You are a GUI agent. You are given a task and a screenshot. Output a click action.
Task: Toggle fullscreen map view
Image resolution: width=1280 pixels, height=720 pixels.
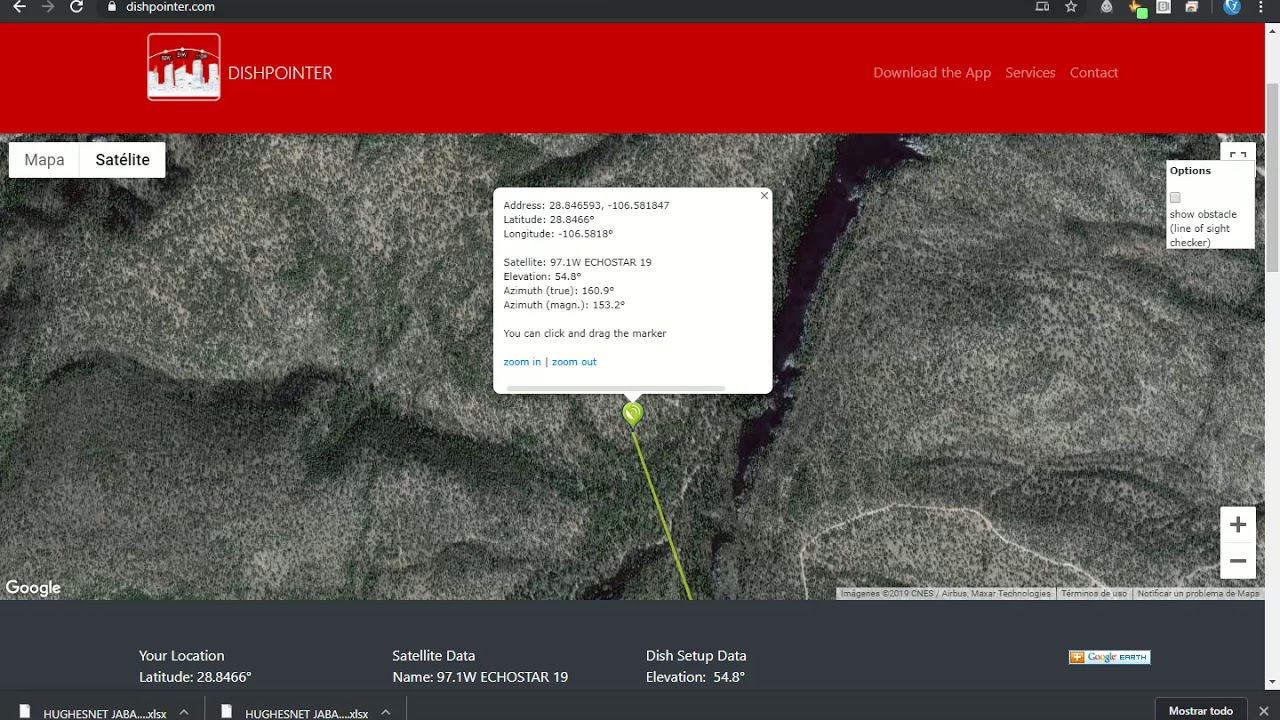point(1238,155)
